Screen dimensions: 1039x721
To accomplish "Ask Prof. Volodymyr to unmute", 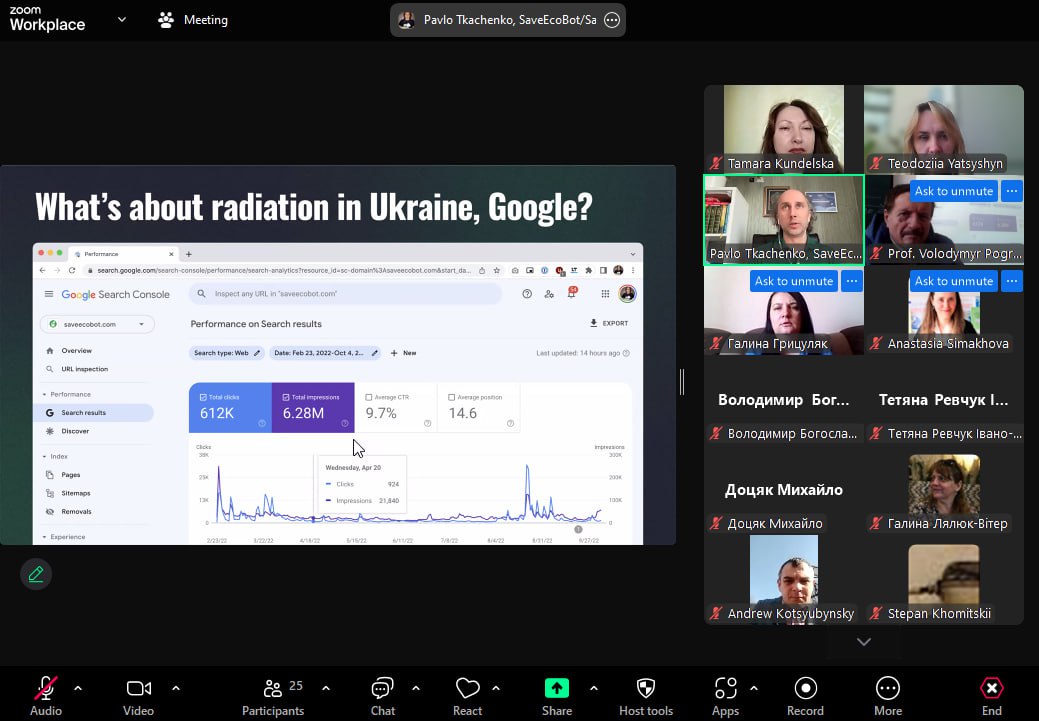I will pos(953,191).
